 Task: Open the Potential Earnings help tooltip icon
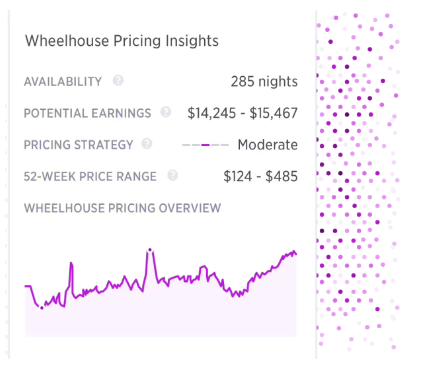click(x=166, y=112)
